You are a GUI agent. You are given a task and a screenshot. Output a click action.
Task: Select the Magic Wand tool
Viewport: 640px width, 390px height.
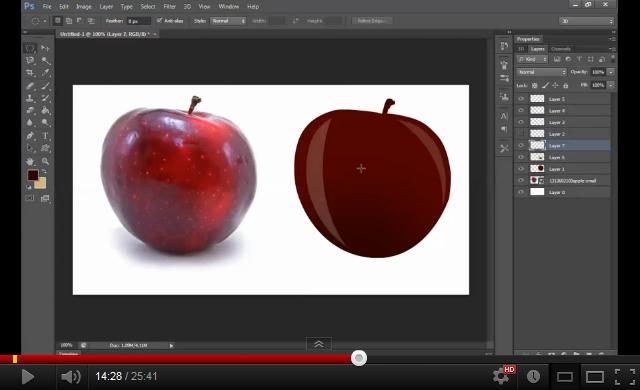click(45, 61)
